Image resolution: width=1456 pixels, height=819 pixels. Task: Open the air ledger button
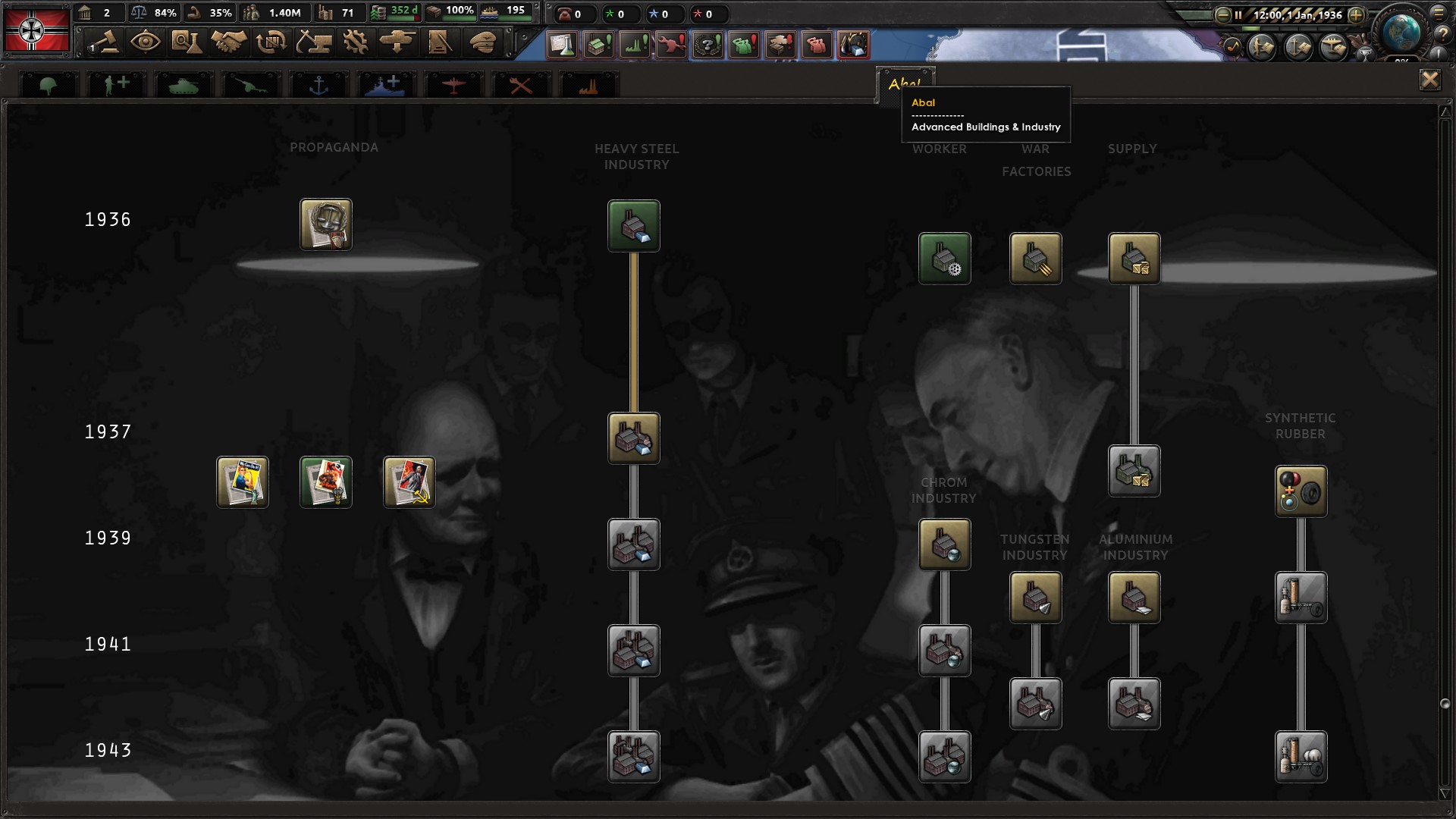click(1334, 48)
